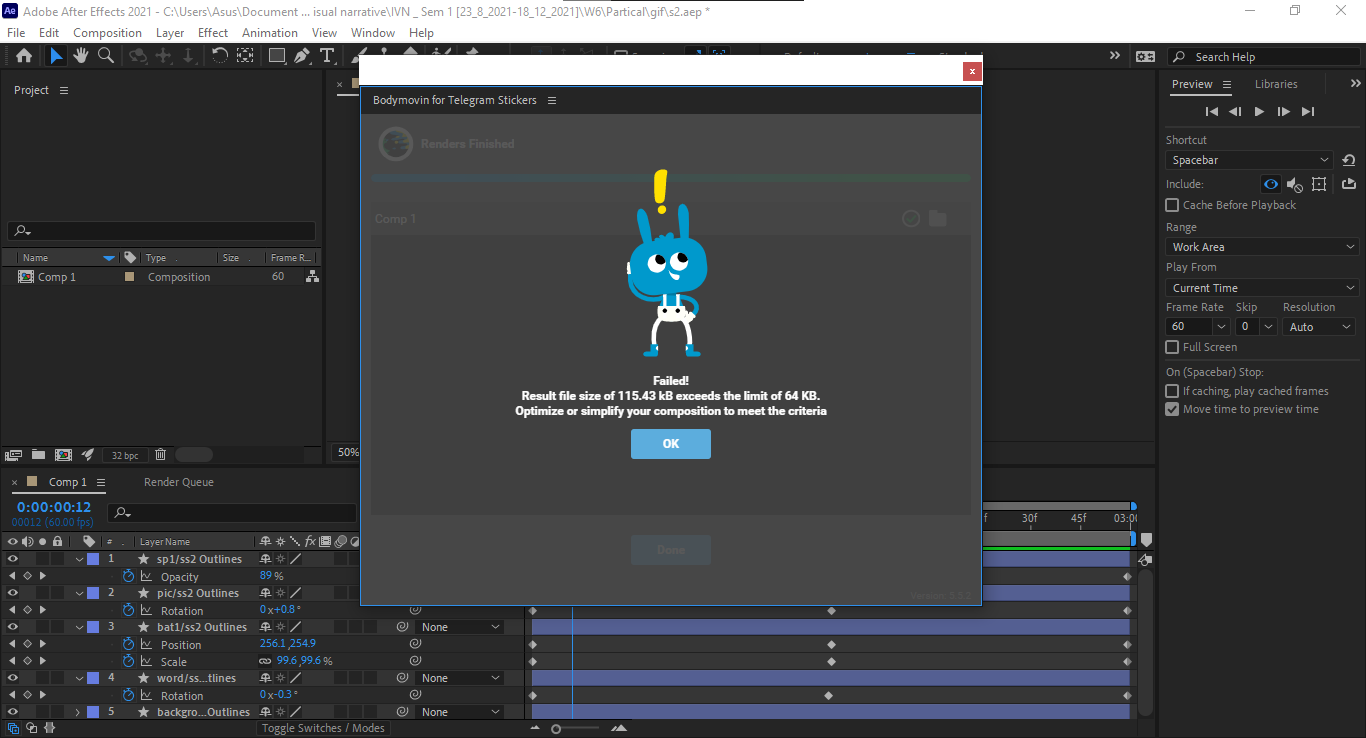Open the Animation menu
Screen dimensions: 1366x738
270,33
